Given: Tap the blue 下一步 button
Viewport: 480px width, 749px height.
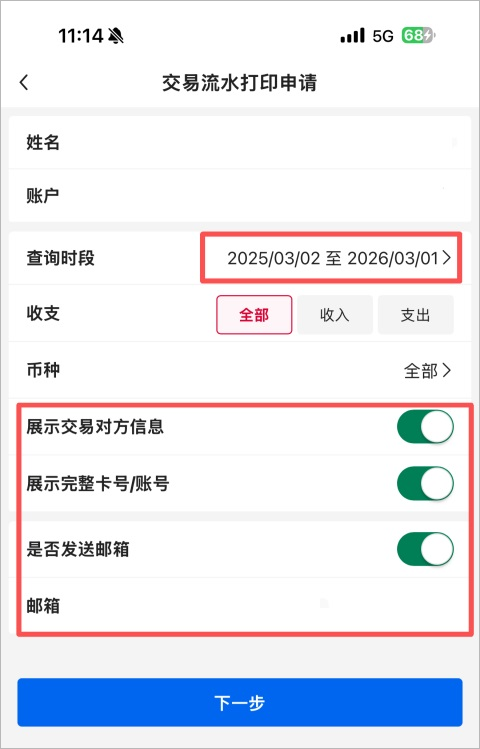Looking at the screenshot, I should pyautogui.click(x=240, y=703).
